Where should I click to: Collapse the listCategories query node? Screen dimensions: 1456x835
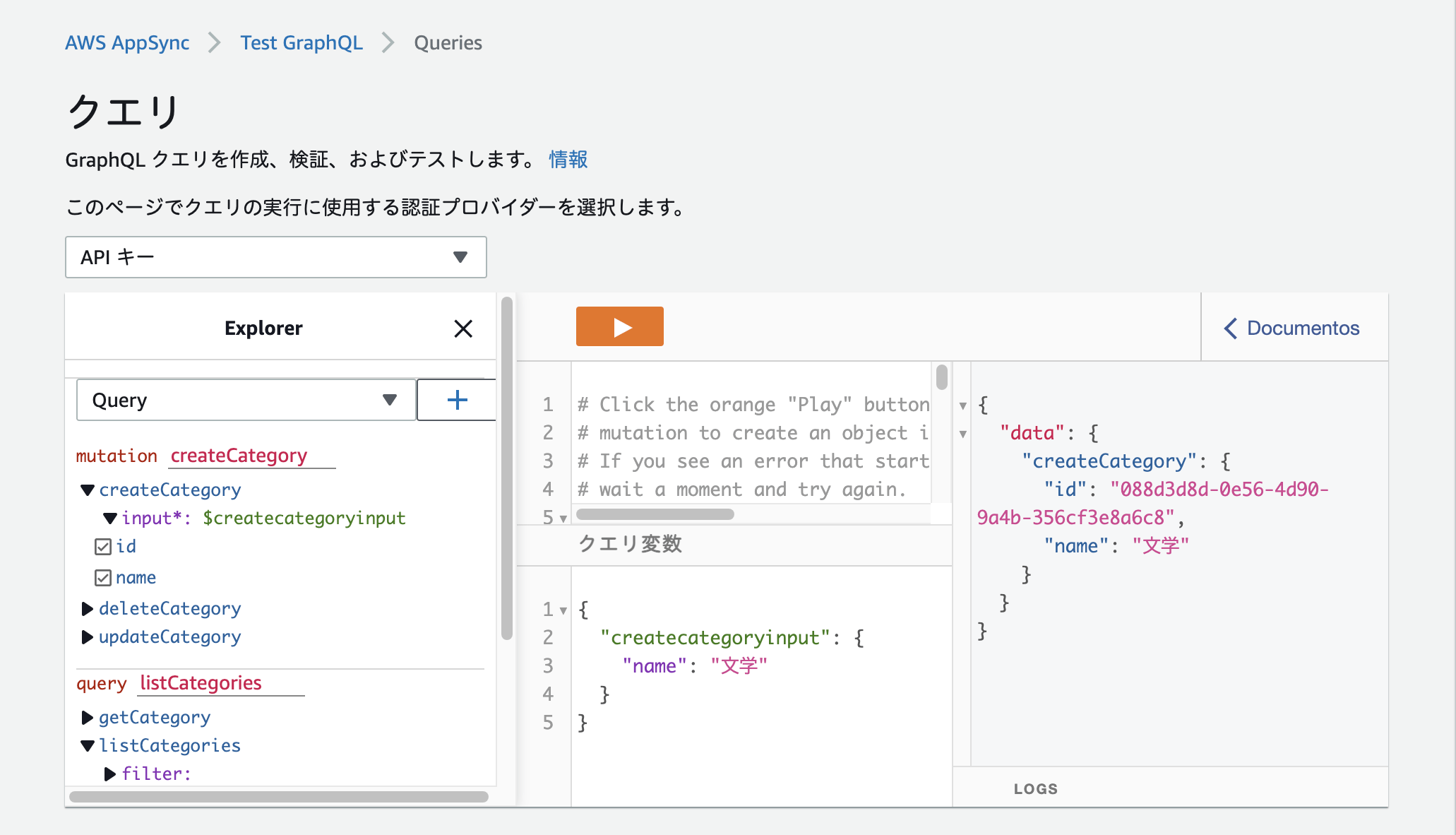(88, 746)
